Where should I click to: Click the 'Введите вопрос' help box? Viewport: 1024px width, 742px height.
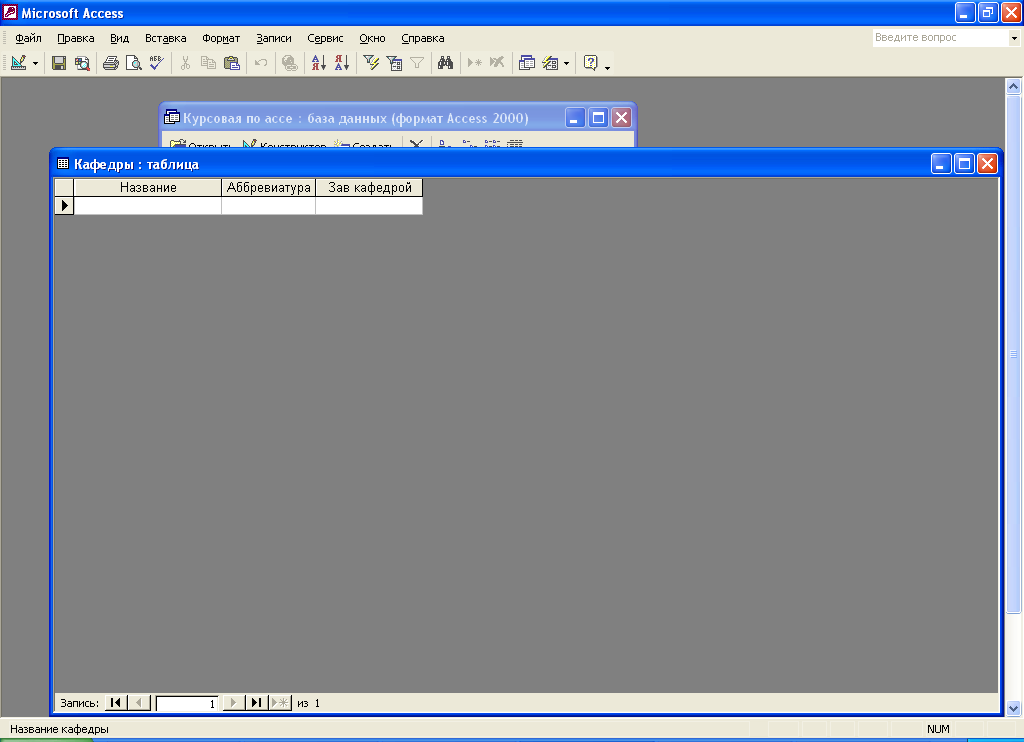(940, 38)
